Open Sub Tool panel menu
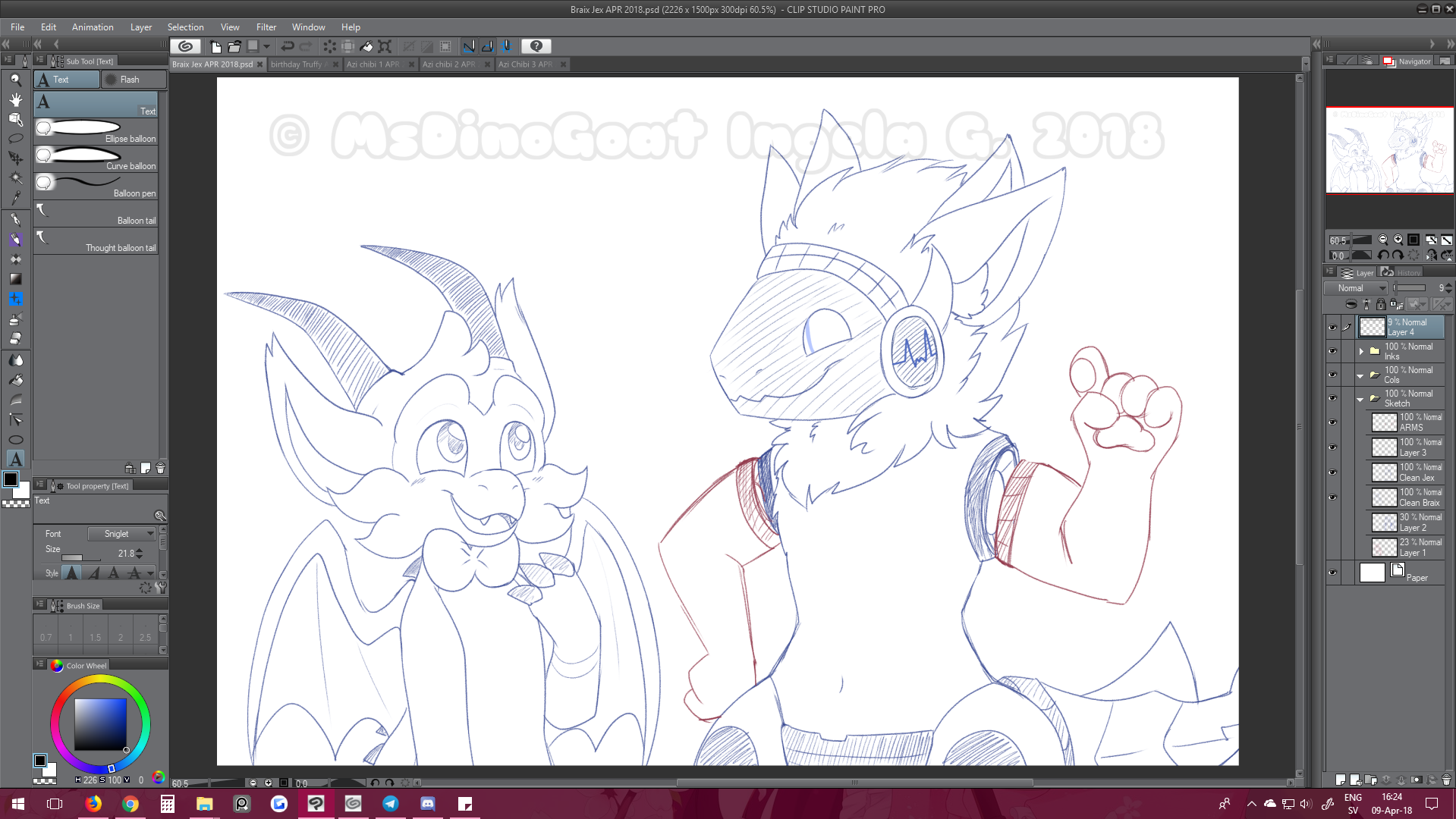1456x819 pixels. [x=40, y=61]
